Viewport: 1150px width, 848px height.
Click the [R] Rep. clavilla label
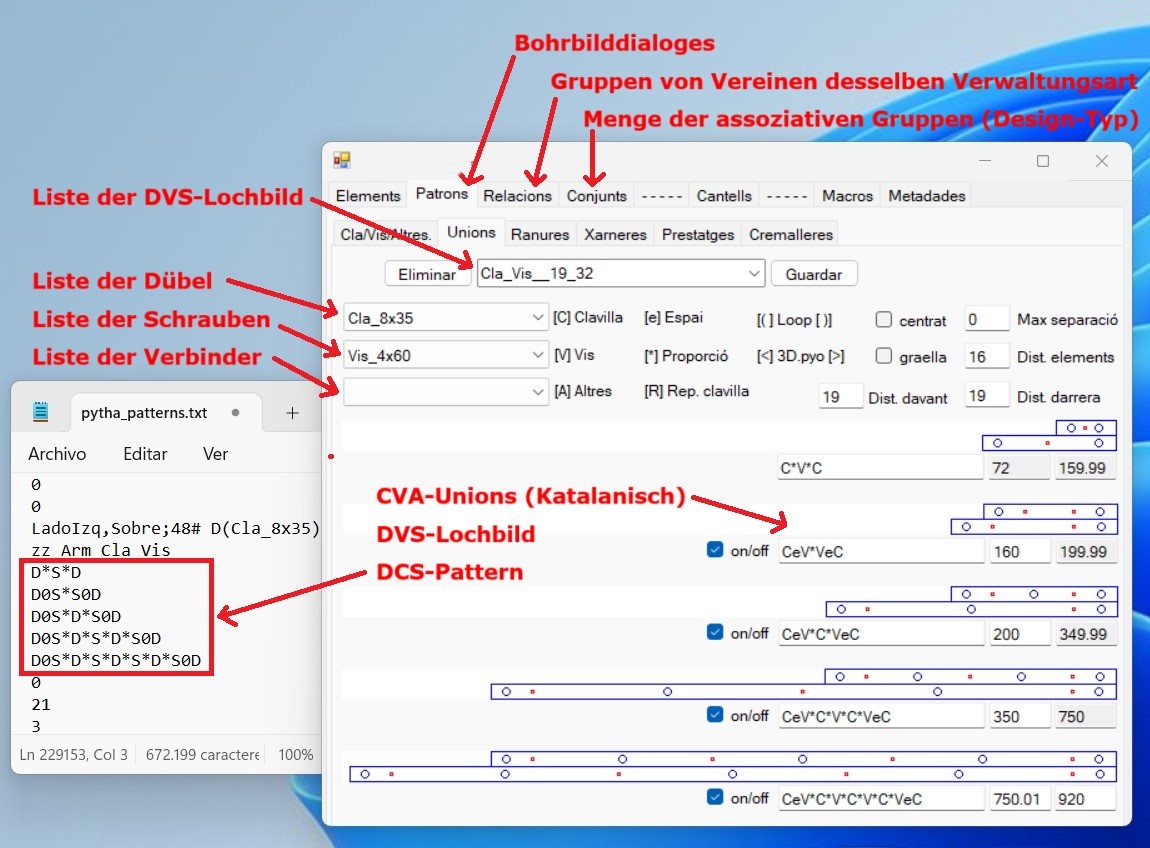click(696, 392)
